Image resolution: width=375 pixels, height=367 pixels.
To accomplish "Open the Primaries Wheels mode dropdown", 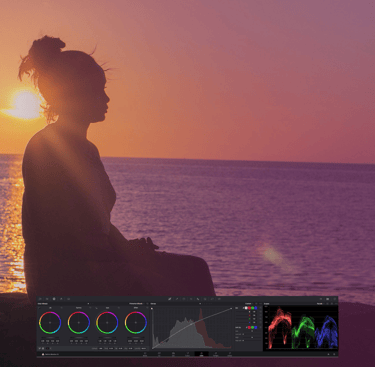I will (137, 304).
